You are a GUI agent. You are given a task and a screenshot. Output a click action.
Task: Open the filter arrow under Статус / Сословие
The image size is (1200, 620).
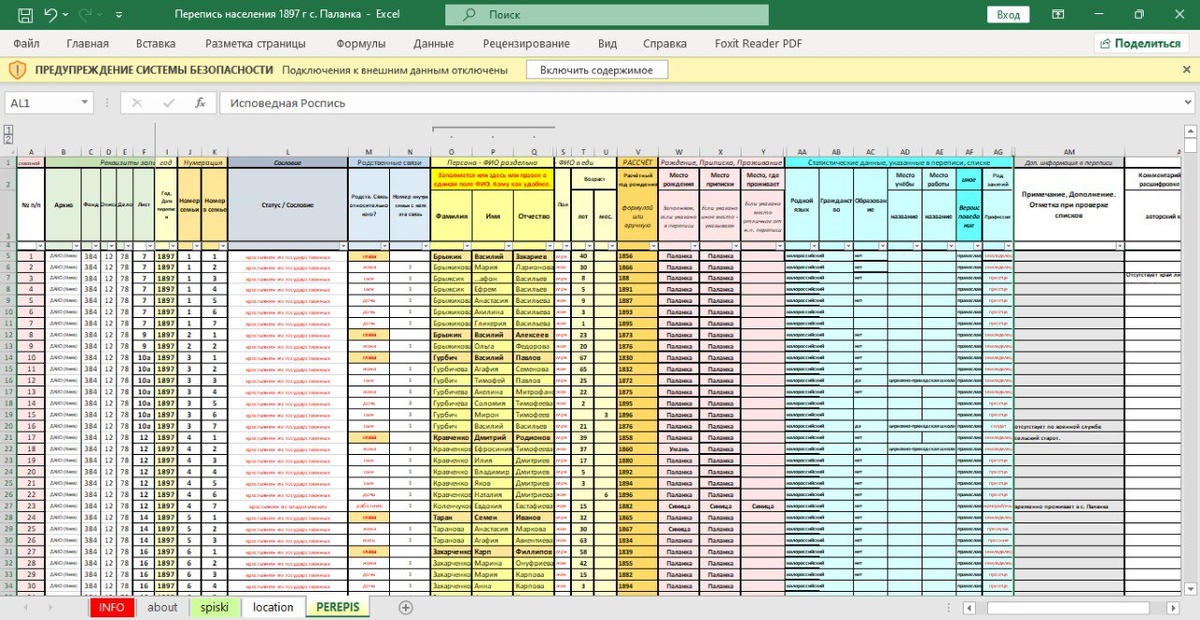(341, 245)
